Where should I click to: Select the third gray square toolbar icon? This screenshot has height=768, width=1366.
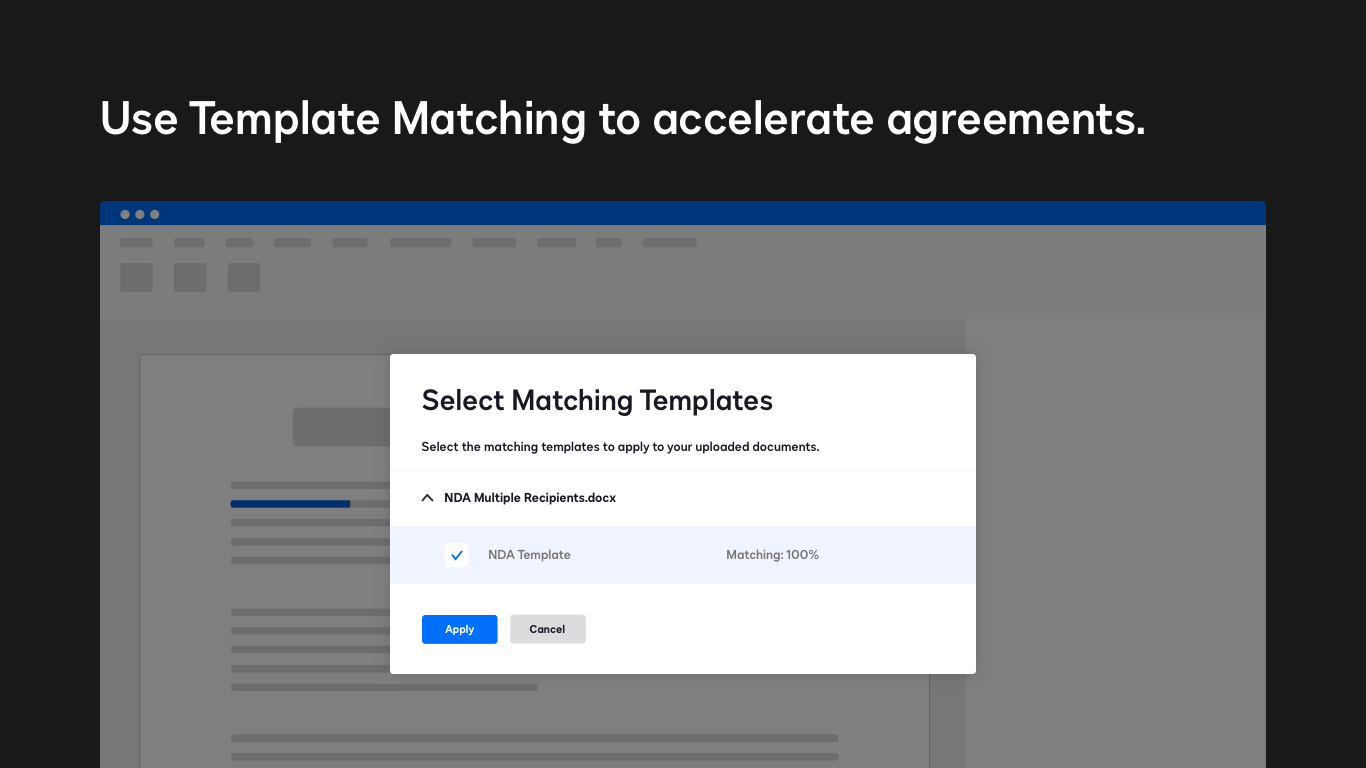point(244,277)
